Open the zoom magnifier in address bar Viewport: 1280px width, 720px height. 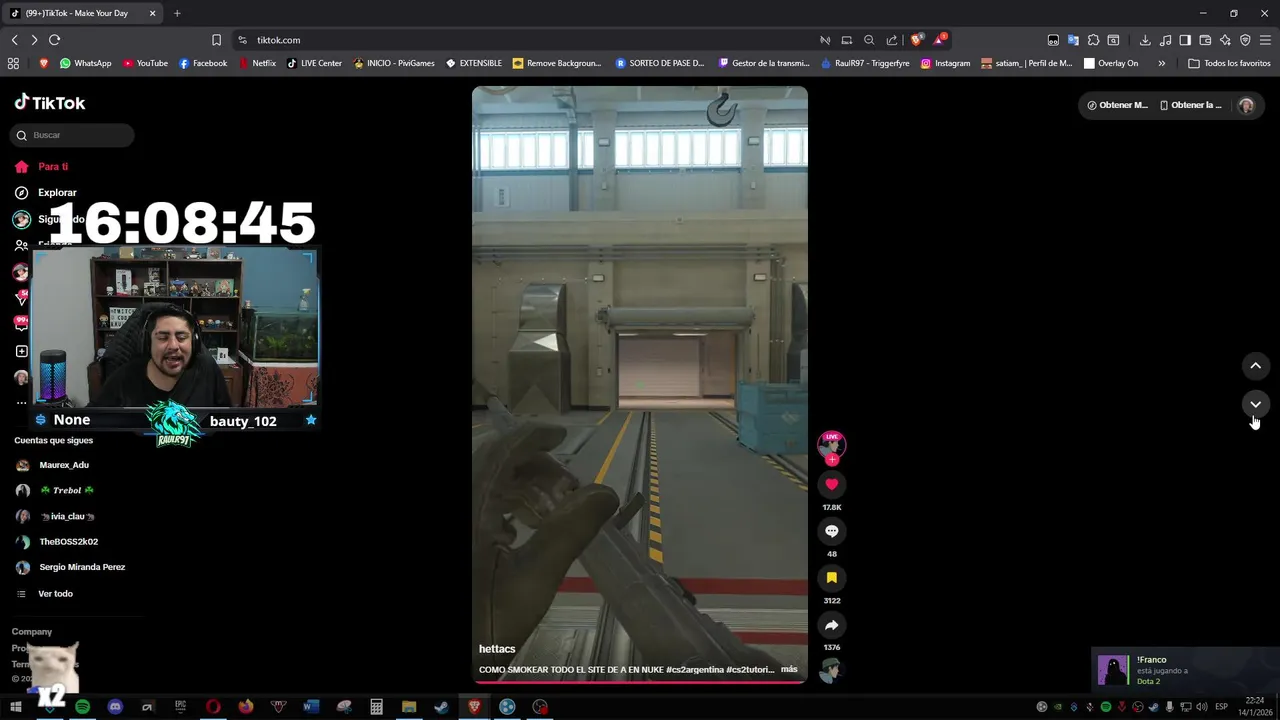pyautogui.click(x=869, y=40)
